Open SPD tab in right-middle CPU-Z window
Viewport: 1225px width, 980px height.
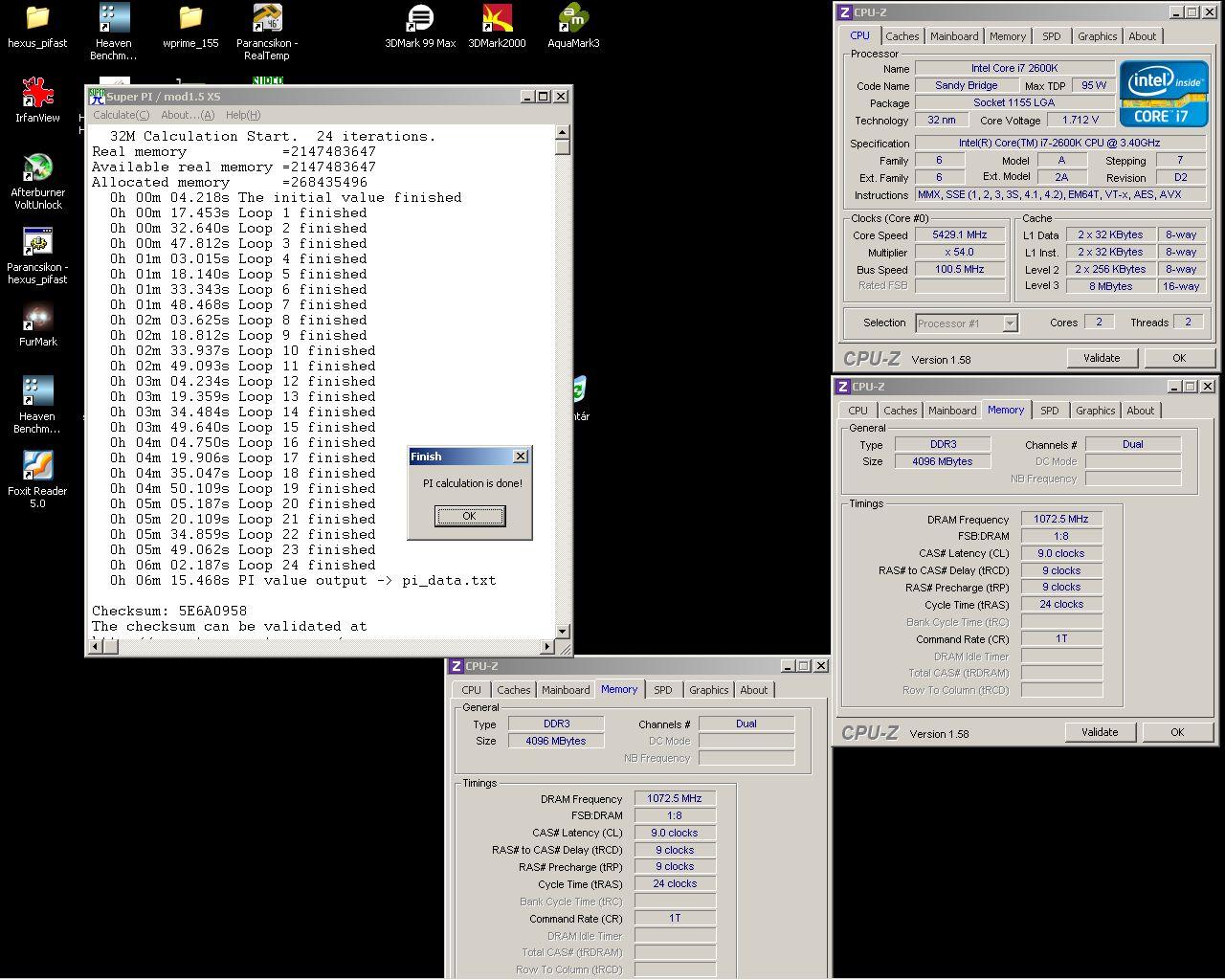(1050, 411)
